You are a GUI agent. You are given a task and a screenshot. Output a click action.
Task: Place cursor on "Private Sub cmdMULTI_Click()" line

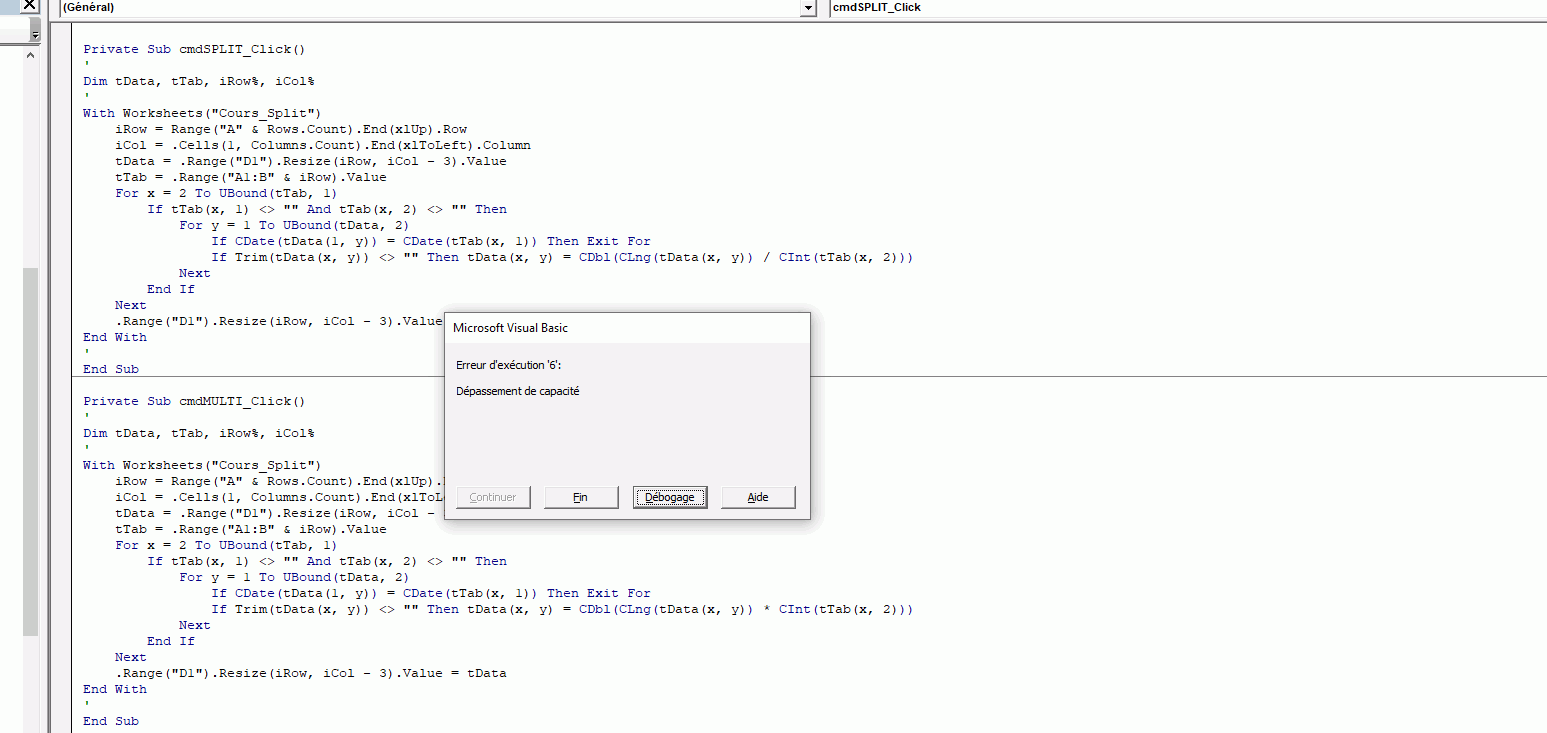194,401
